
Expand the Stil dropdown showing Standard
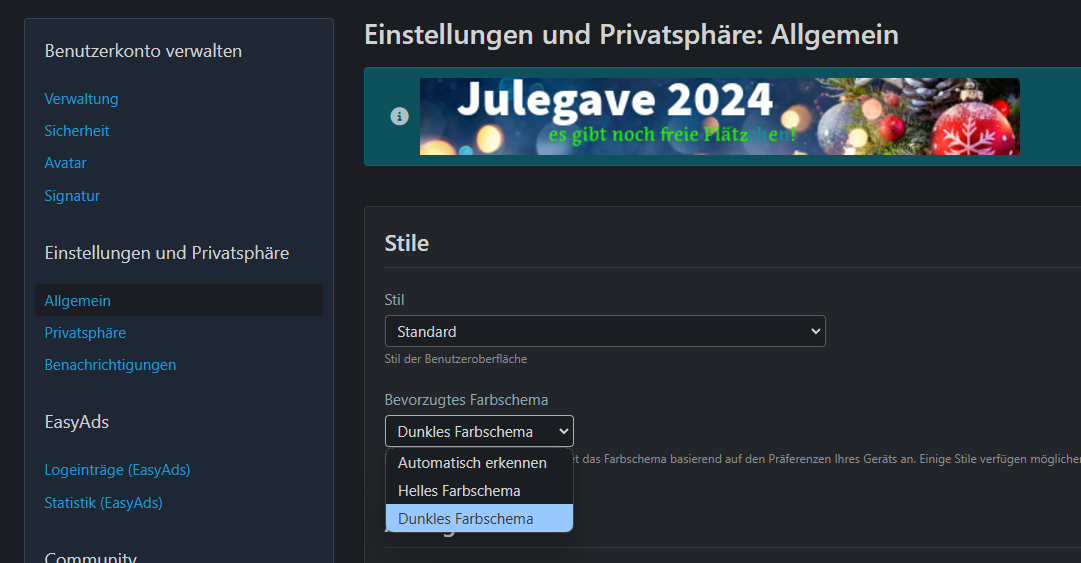pos(605,331)
